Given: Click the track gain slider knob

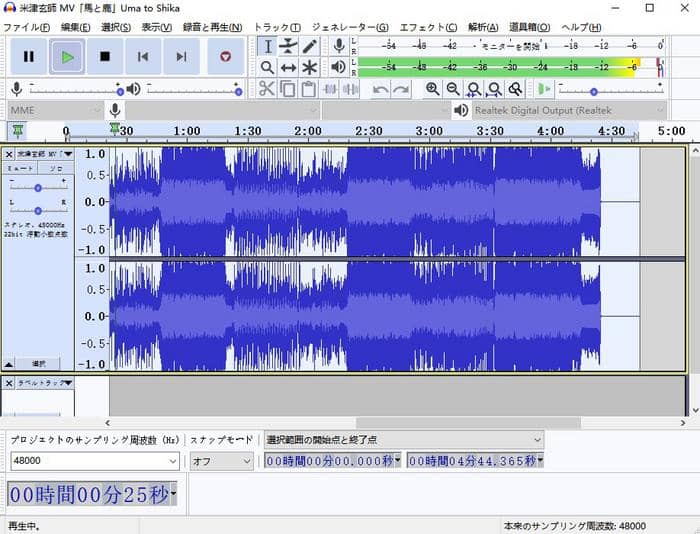Looking at the screenshot, I should pyautogui.click(x=38, y=187).
